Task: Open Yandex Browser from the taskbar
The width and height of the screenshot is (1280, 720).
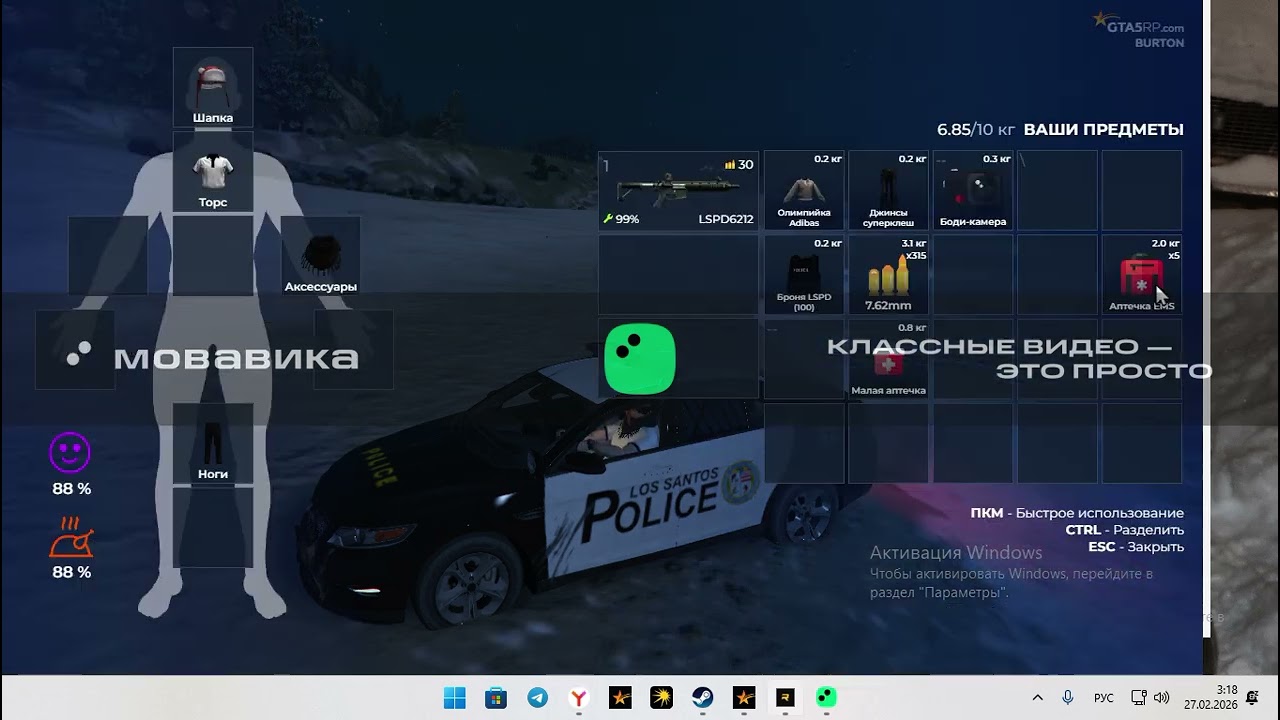Action: [579, 698]
